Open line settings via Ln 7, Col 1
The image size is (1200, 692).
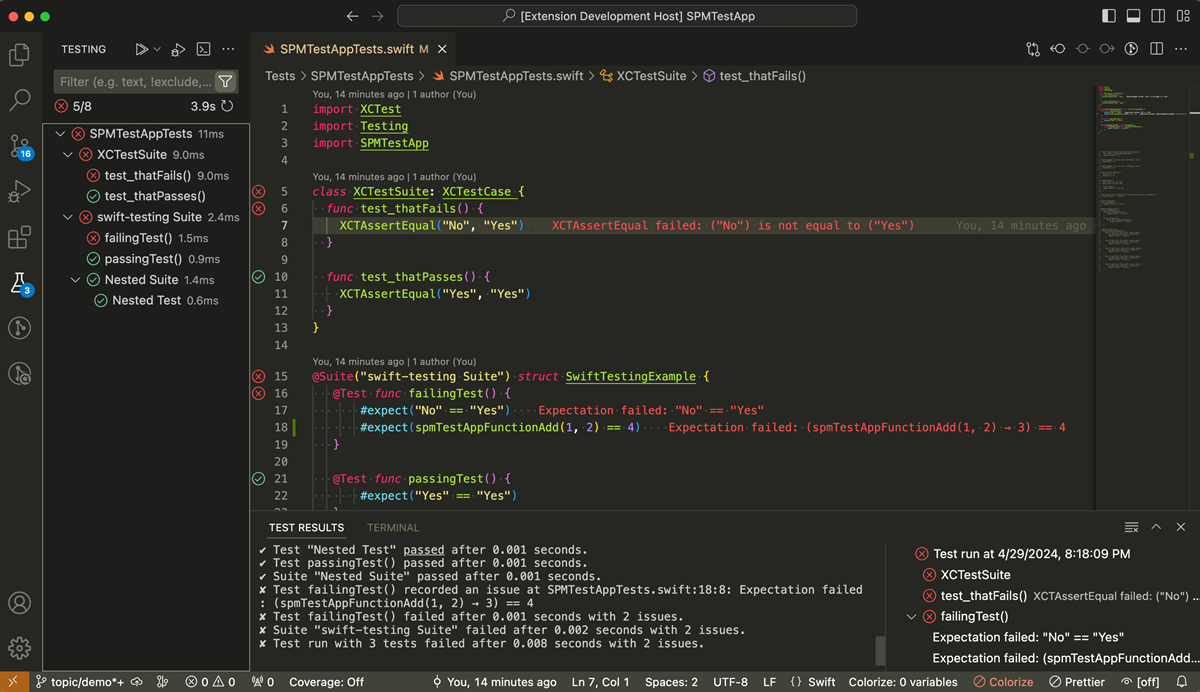coord(600,681)
